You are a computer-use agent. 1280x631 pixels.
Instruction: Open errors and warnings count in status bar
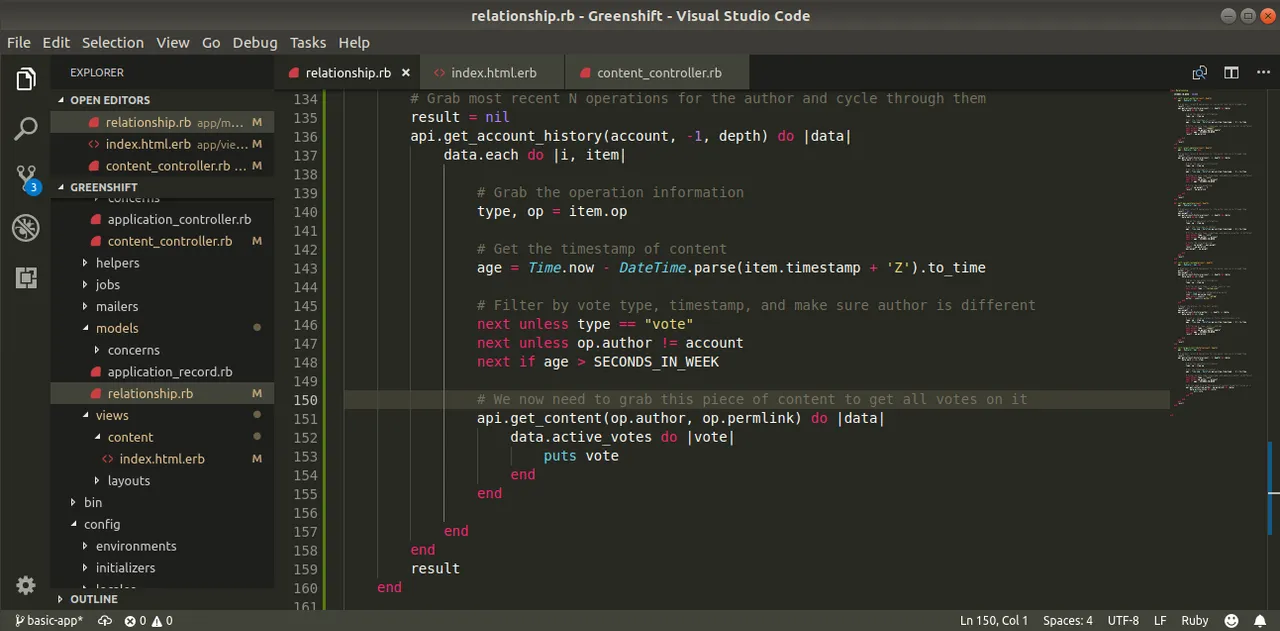click(148, 621)
